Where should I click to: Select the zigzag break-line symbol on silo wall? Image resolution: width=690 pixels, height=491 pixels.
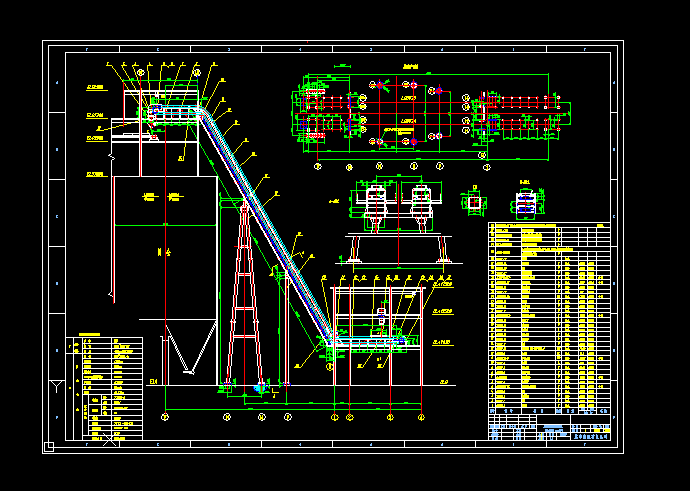tap(111, 157)
